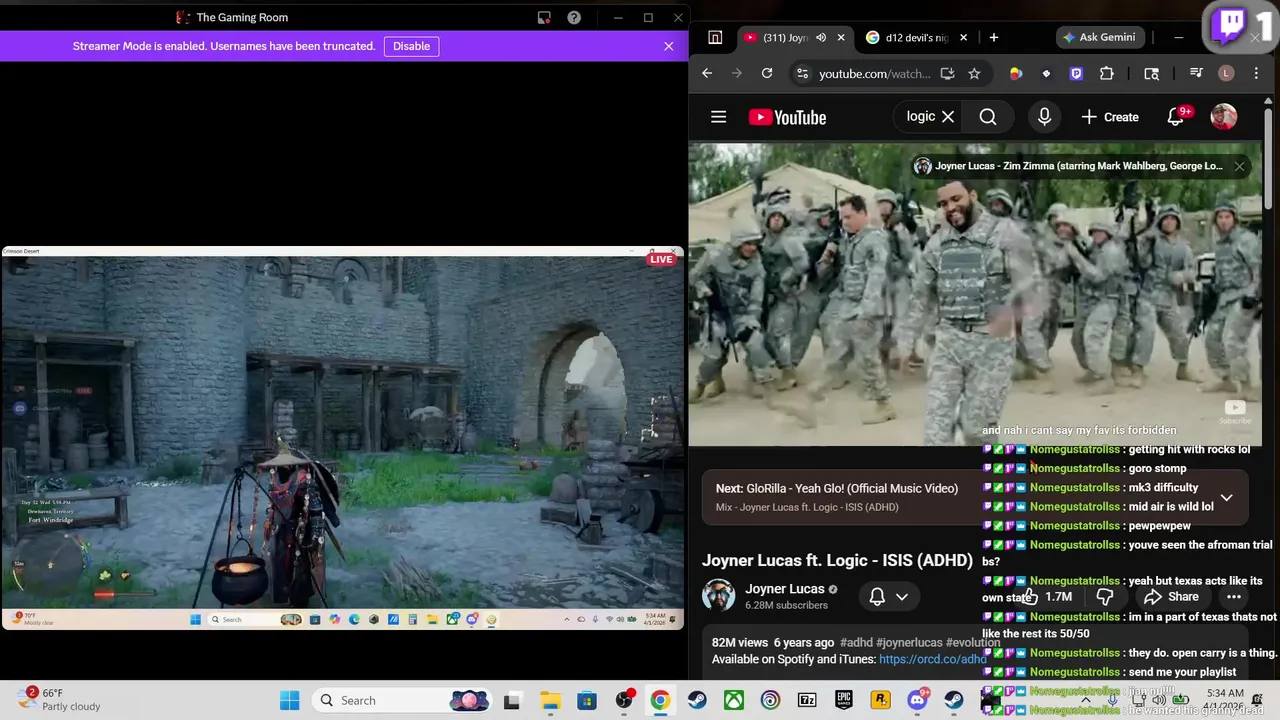Open the subscription notification dropdown chevron
The width and height of the screenshot is (1280, 720).
[x=902, y=597]
